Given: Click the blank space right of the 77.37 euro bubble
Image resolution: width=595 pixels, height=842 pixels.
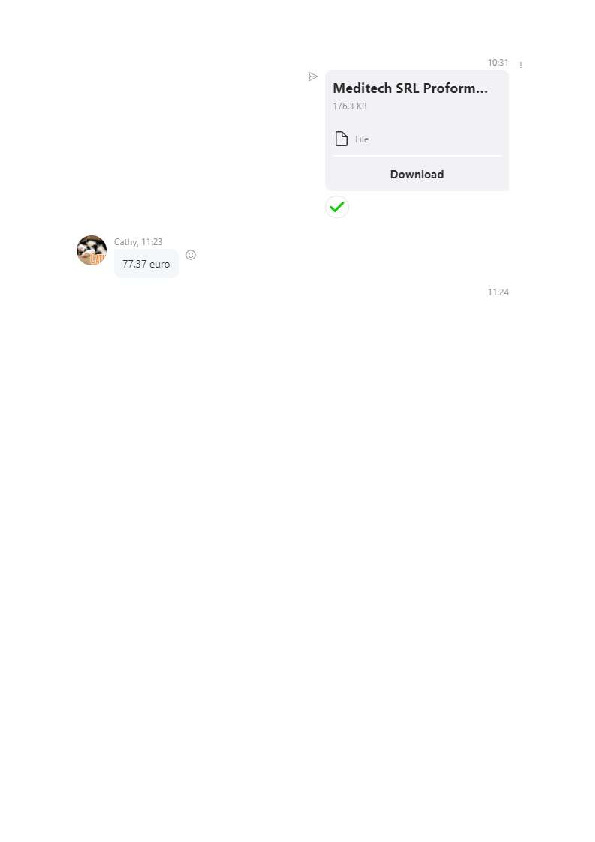Looking at the screenshot, I should coord(349,264).
